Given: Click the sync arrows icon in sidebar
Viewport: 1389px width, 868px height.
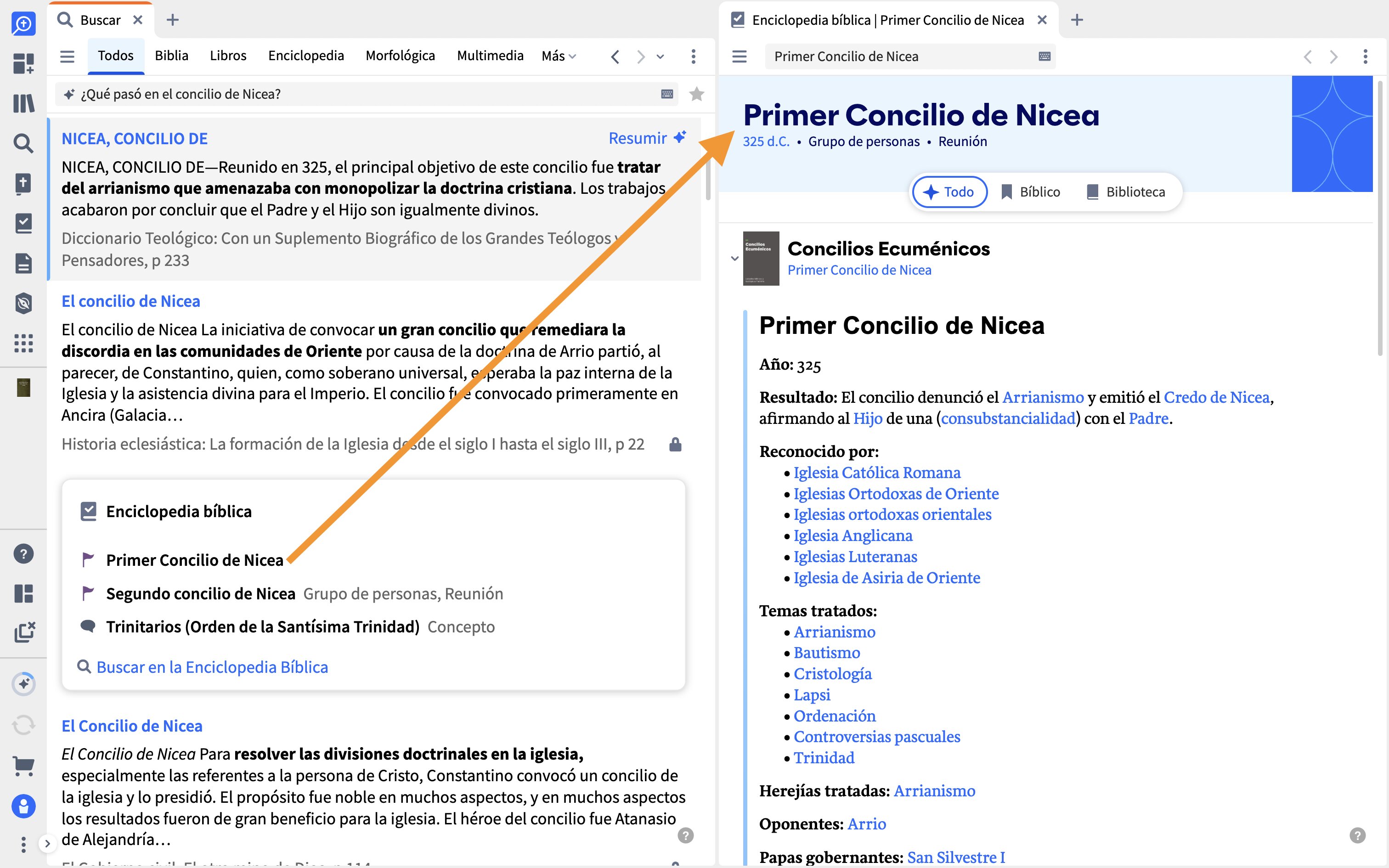Looking at the screenshot, I should pos(23,725).
